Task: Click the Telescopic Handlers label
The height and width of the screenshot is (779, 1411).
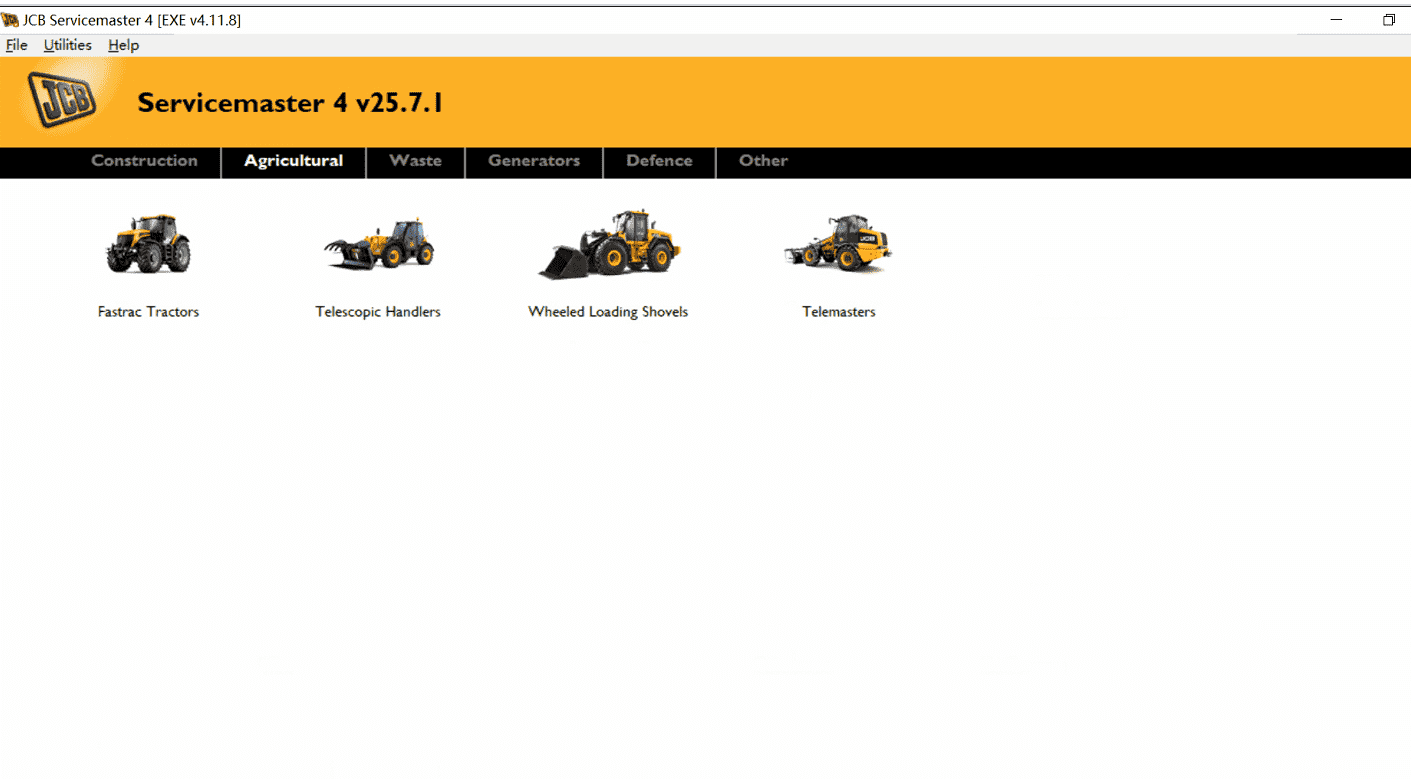Action: 378,311
